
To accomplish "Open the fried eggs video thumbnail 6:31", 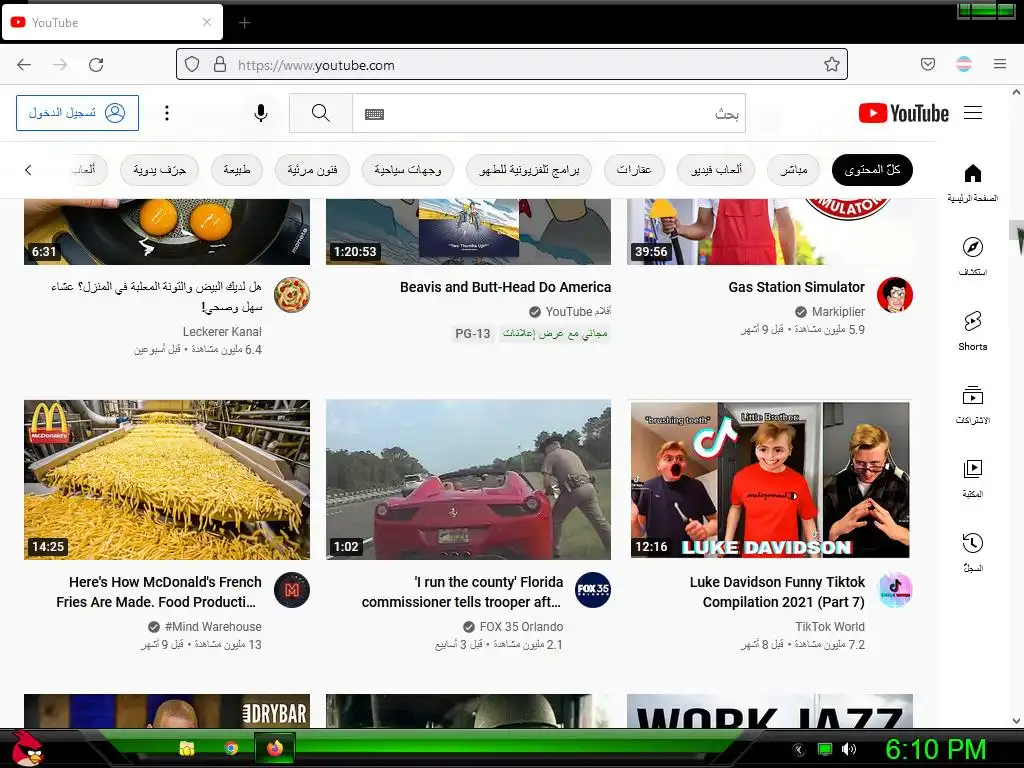I will click(x=167, y=232).
